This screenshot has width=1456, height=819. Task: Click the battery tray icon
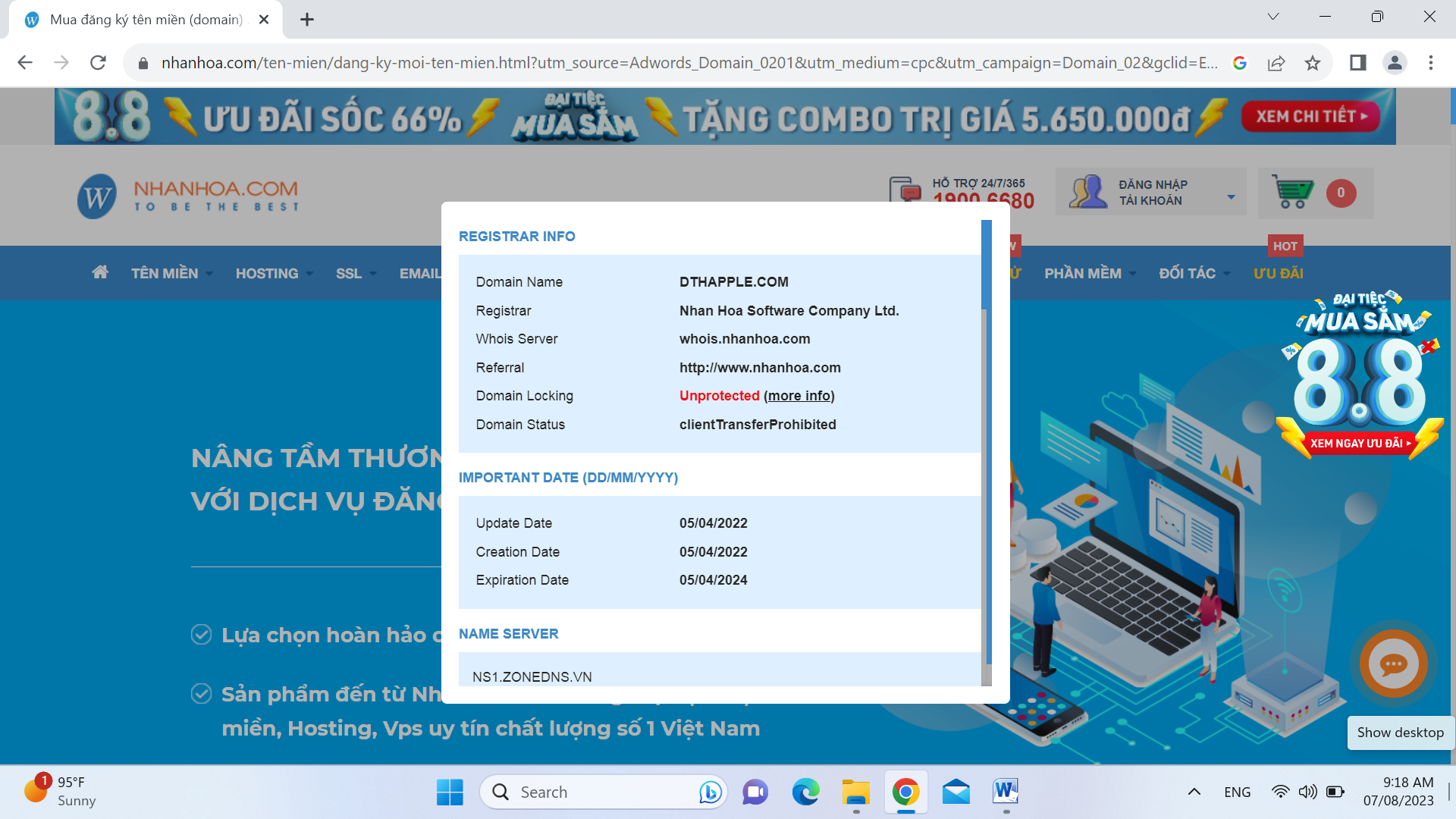[x=1335, y=792]
